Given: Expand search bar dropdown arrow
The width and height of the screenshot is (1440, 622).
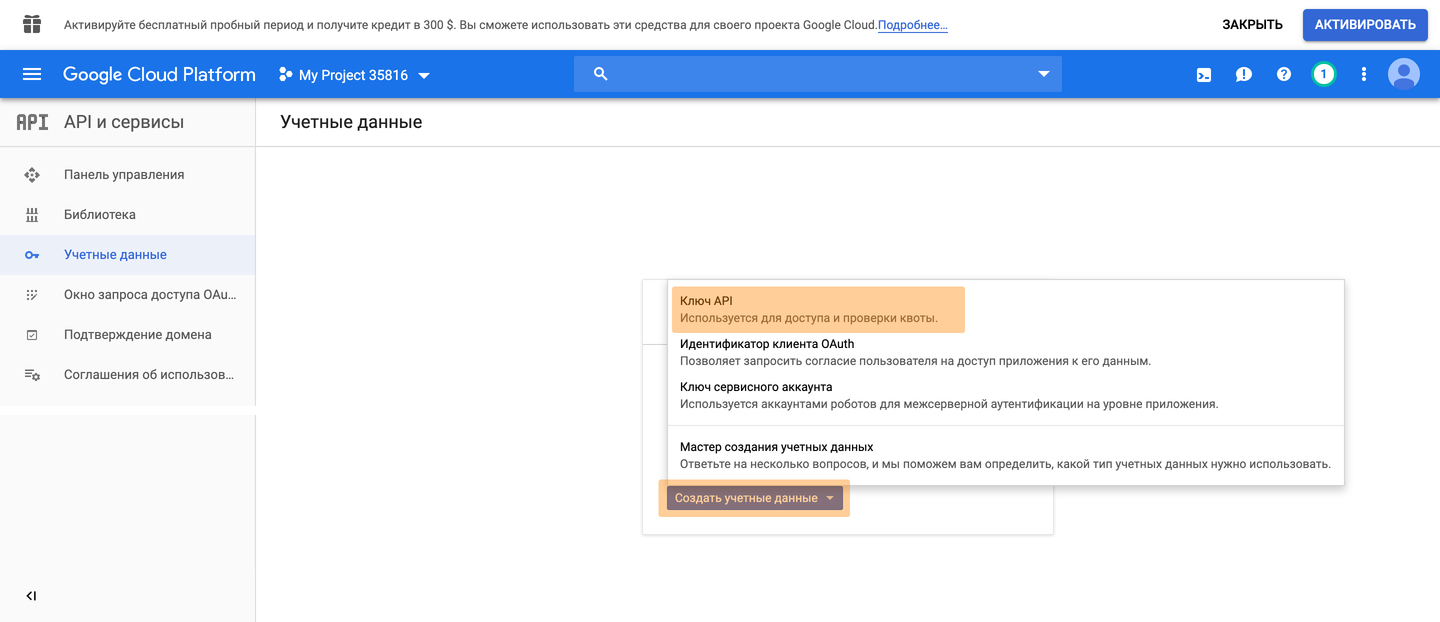Looking at the screenshot, I should coord(1044,74).
